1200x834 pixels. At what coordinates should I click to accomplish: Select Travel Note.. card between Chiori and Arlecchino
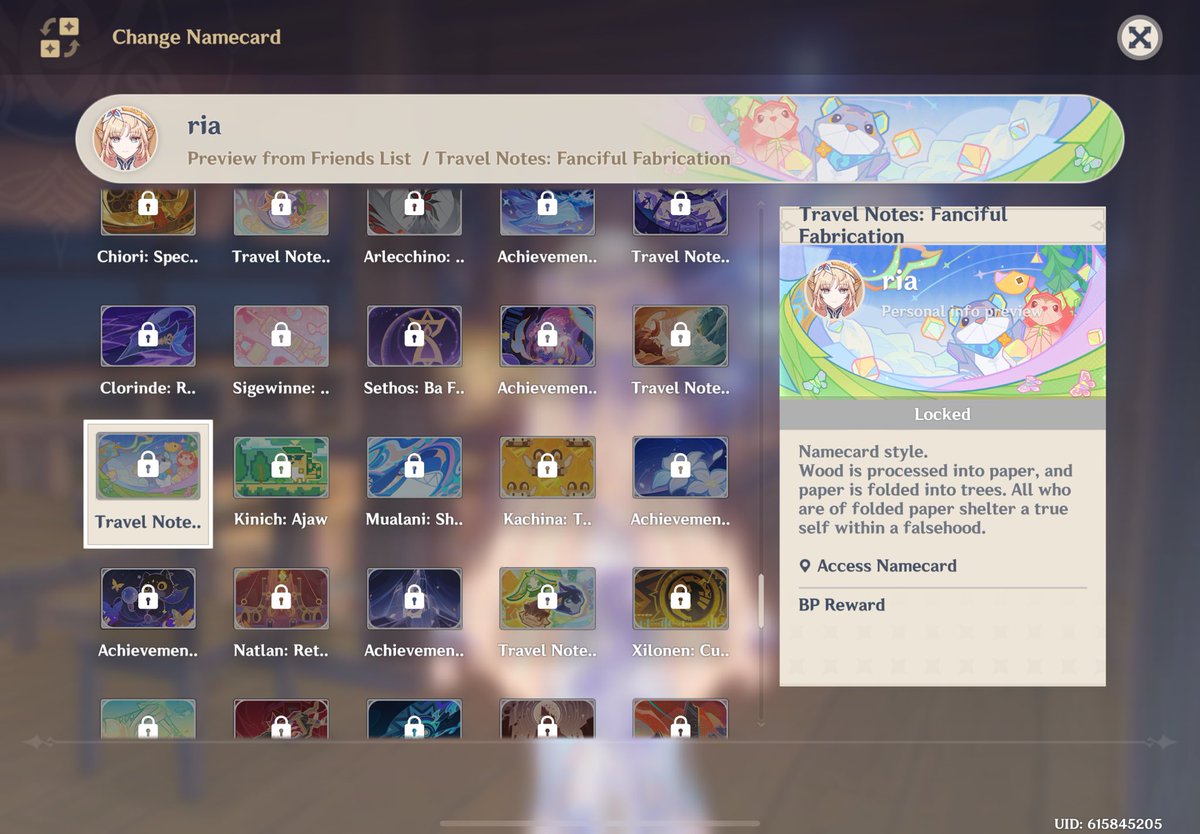click(x=281, y=229)
